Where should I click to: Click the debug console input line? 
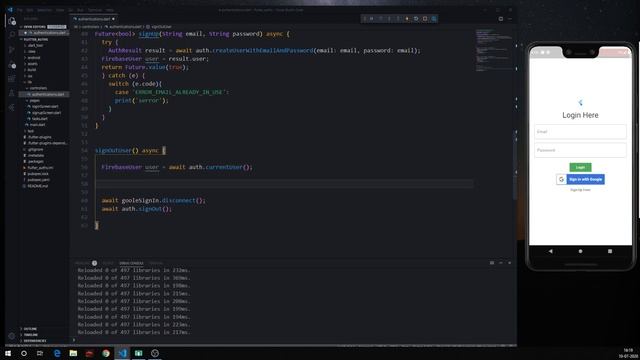coord(293,340)
